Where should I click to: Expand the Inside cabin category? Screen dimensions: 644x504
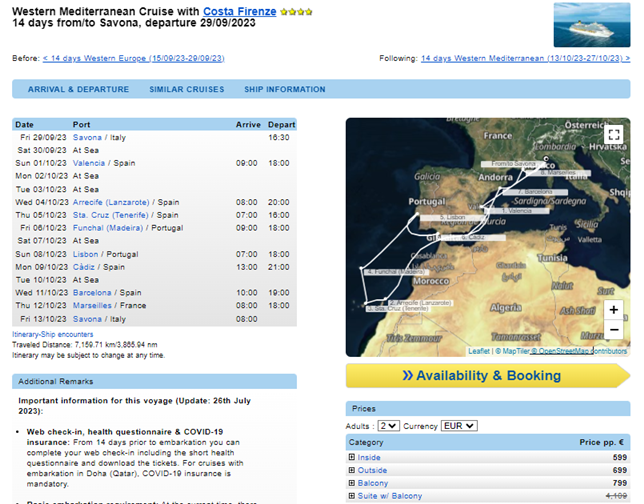click(x=352, y=457)
